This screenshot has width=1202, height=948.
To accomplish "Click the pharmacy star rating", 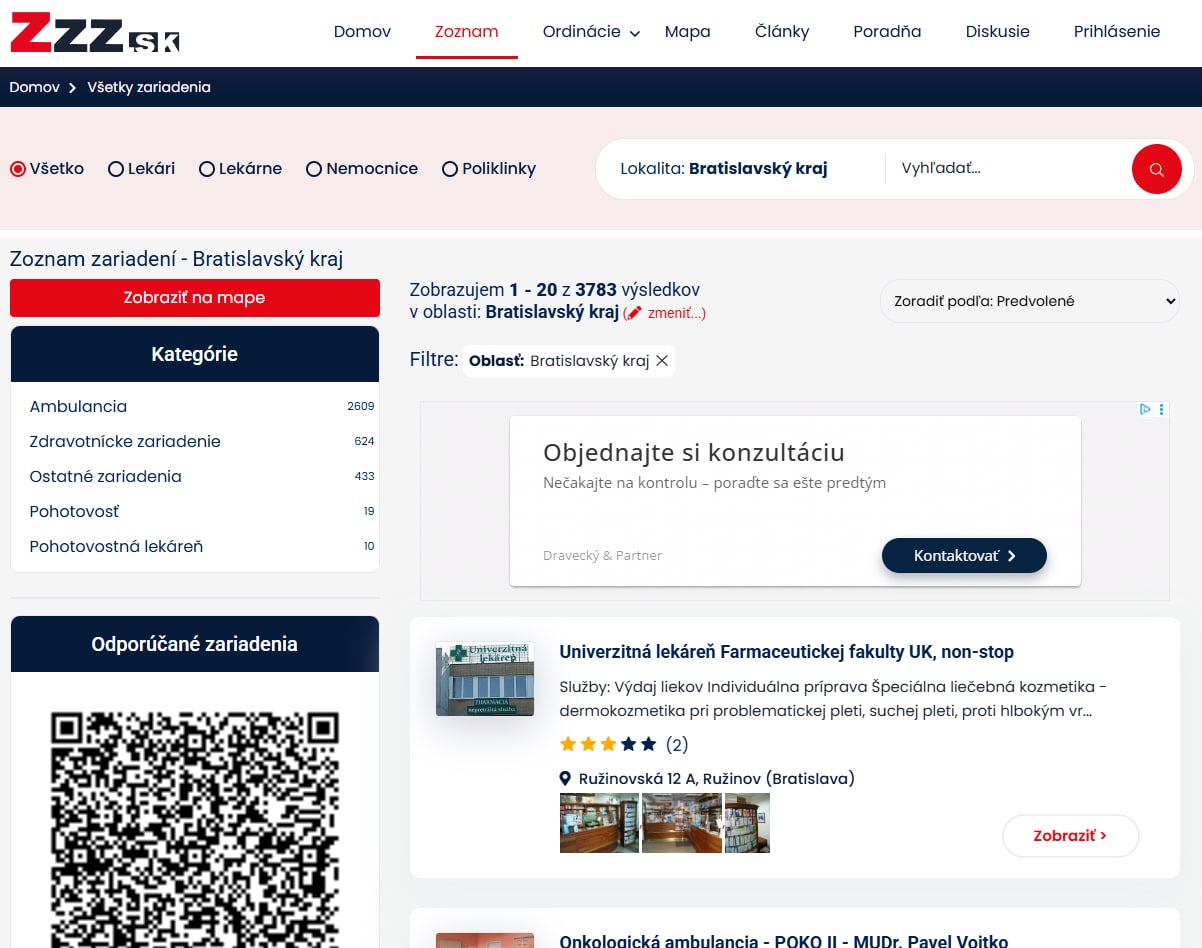I will [608, 744].
